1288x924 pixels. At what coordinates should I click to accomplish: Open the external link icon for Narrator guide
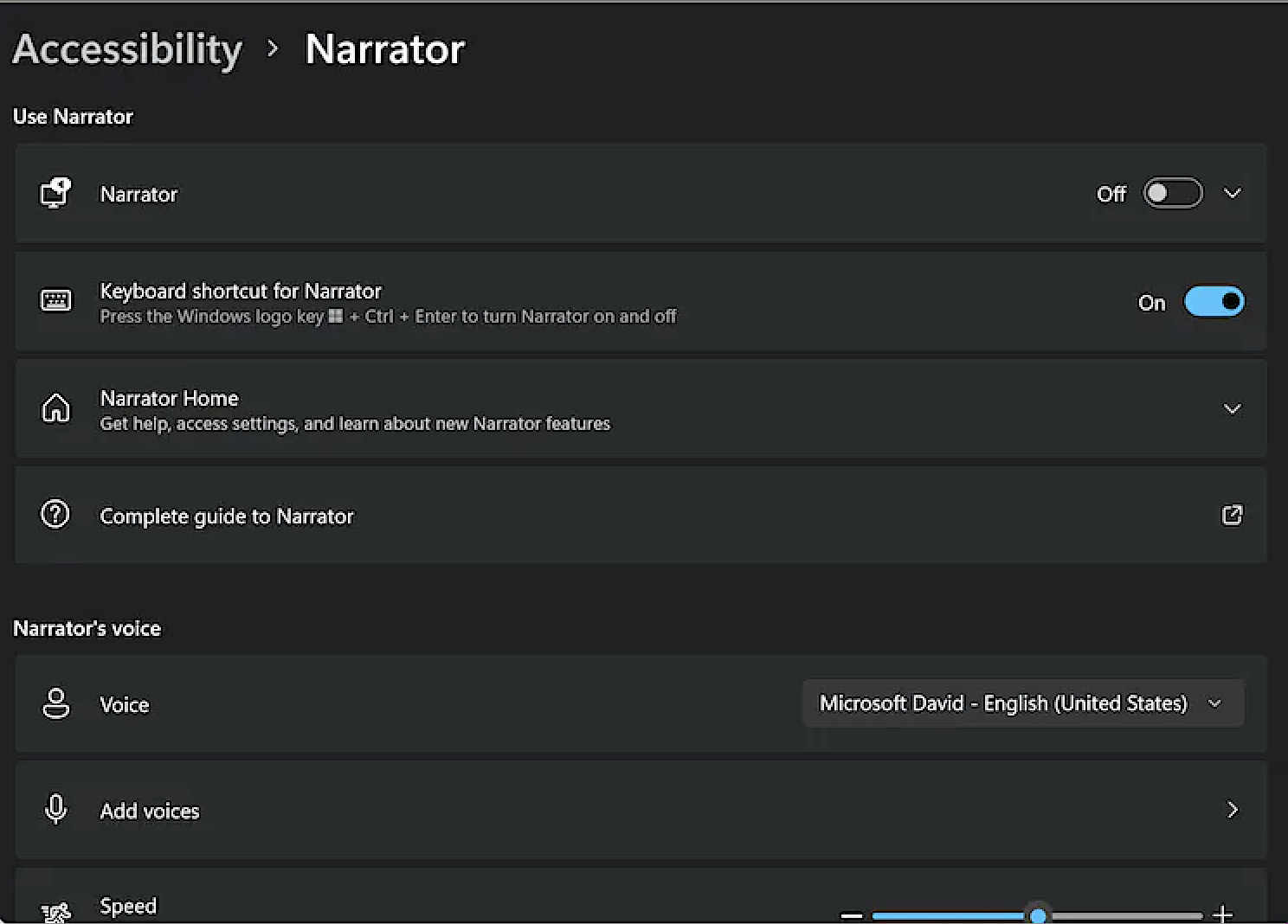(1232, 516)
